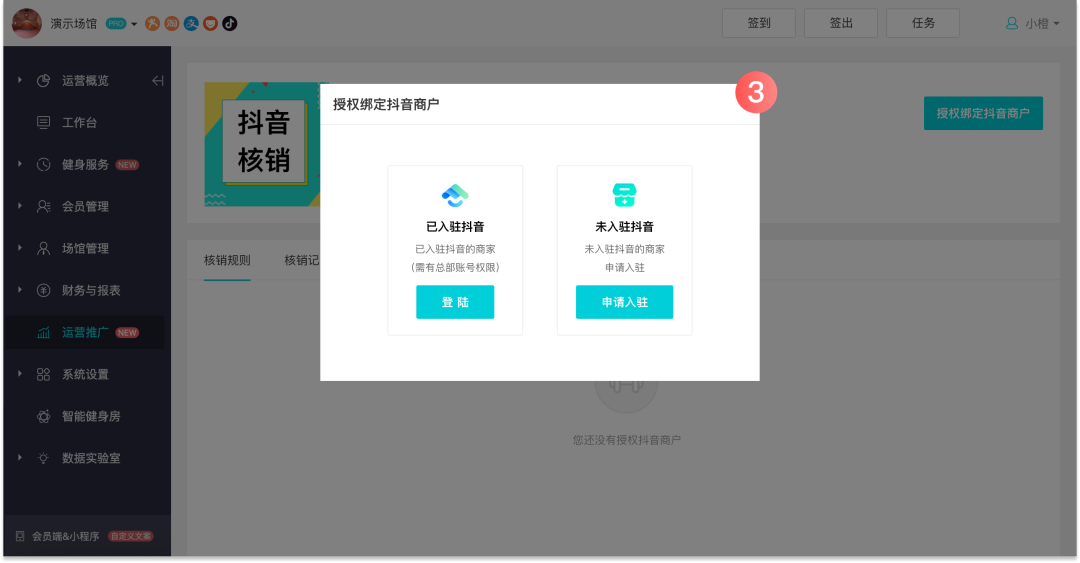Click the 工作台 monitor icon
This screenshot has height=563, width=1080.
(x=43, y=123)
